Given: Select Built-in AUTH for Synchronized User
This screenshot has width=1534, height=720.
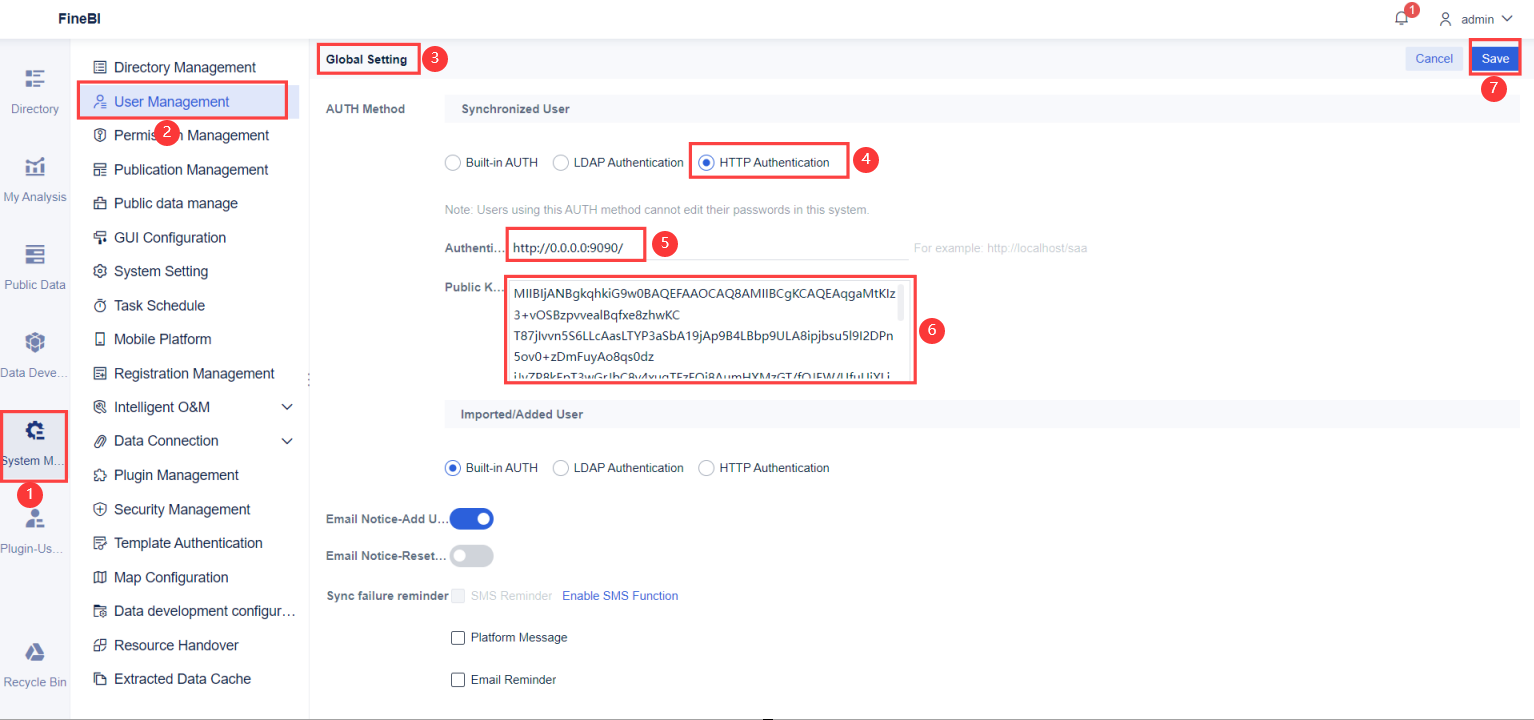Looking at the screenshot, I should [x=453, y=162].
